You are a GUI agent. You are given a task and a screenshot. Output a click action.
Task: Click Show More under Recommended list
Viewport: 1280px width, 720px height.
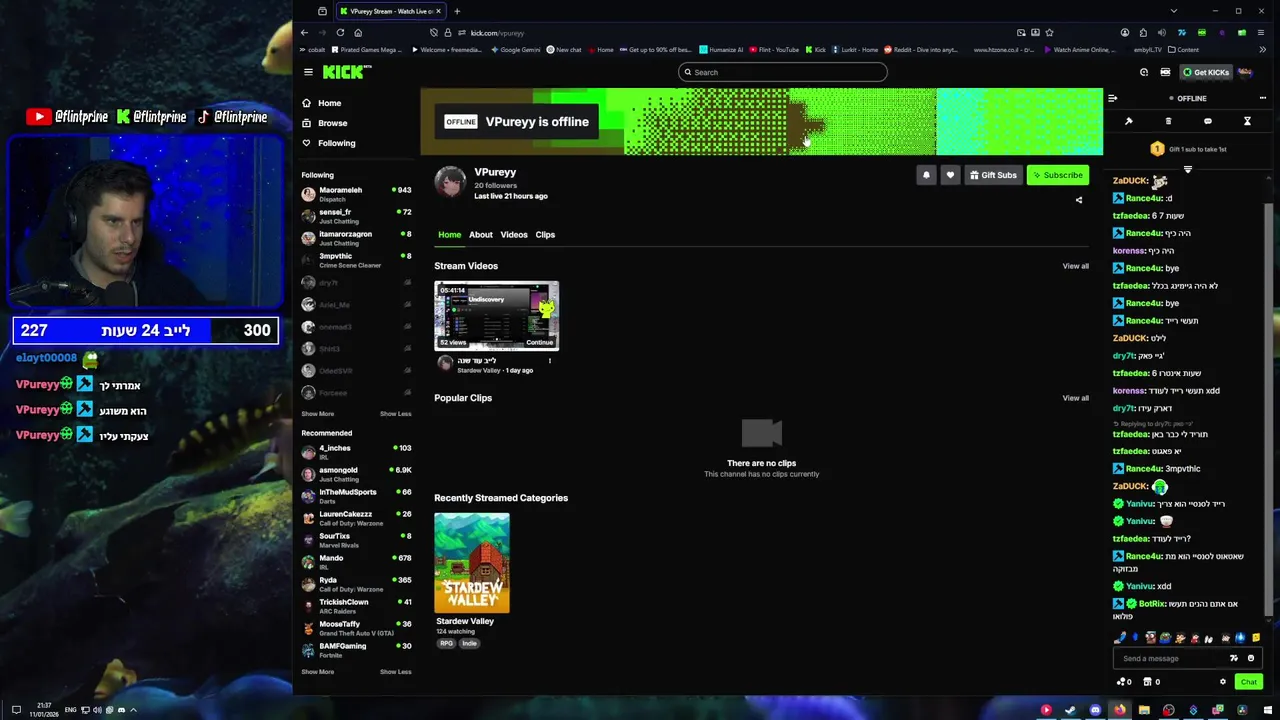point(318,672)
